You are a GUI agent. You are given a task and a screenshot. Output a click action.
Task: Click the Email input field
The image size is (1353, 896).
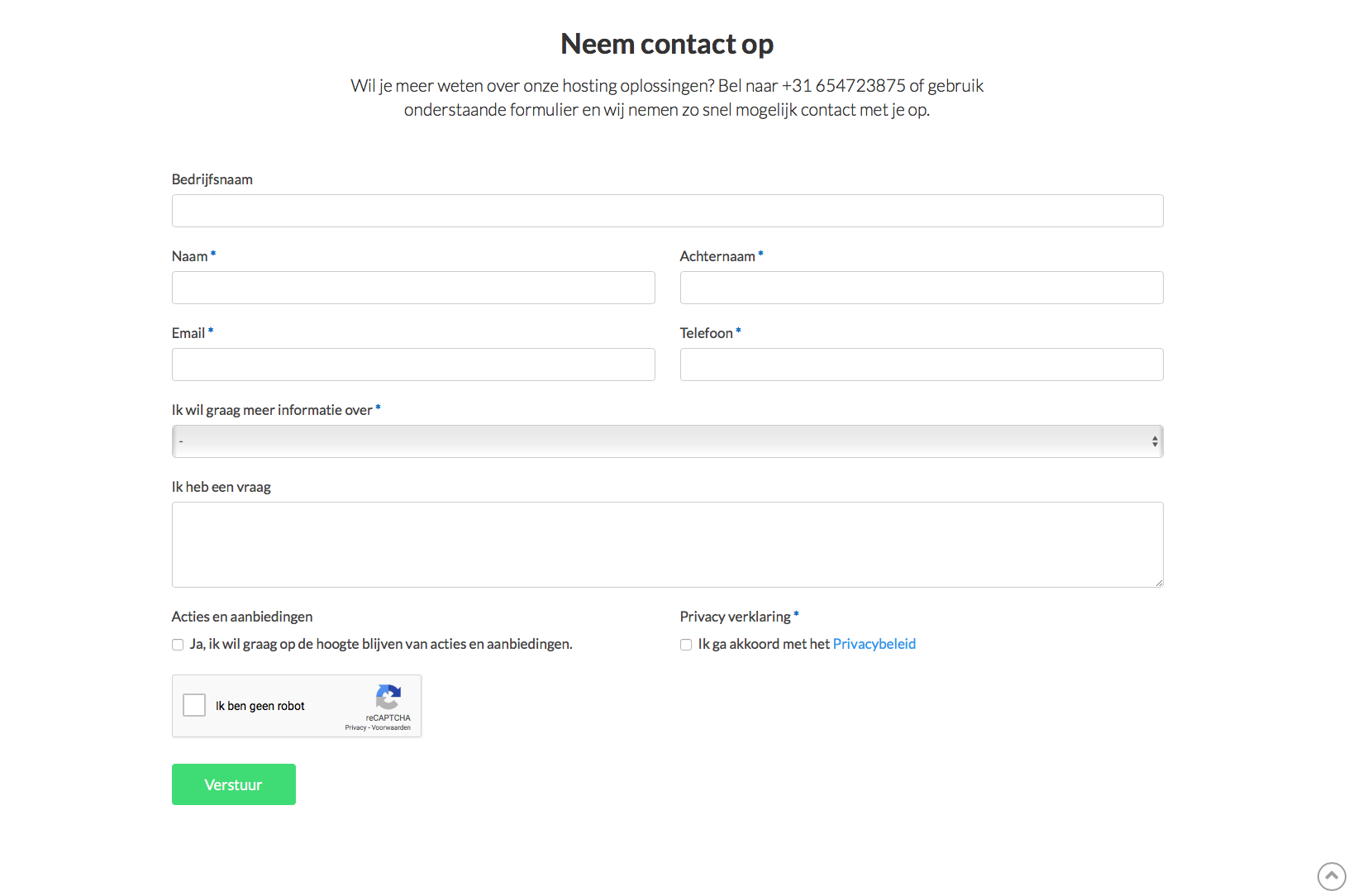pos(413,365)
